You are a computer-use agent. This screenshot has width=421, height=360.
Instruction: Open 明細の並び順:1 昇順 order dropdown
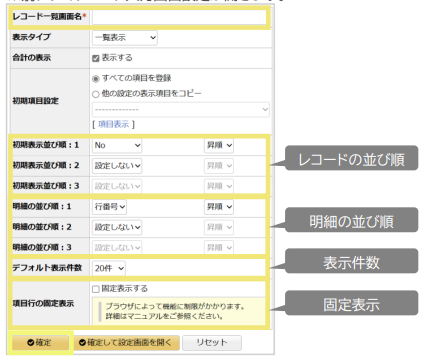[219, 207]
